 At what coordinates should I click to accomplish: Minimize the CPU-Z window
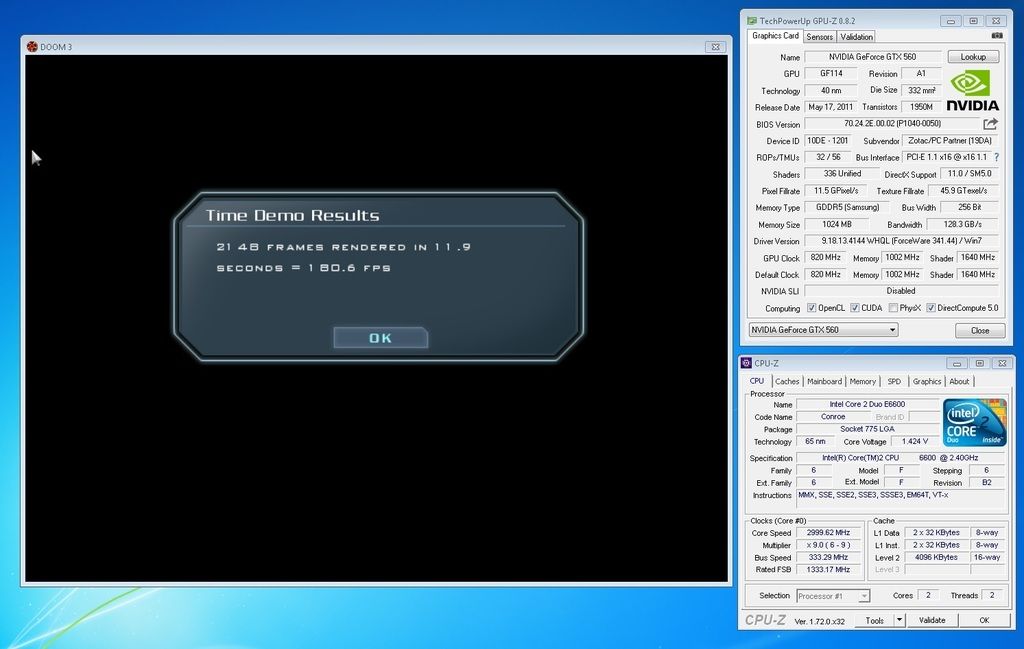[x=957, y=363]
